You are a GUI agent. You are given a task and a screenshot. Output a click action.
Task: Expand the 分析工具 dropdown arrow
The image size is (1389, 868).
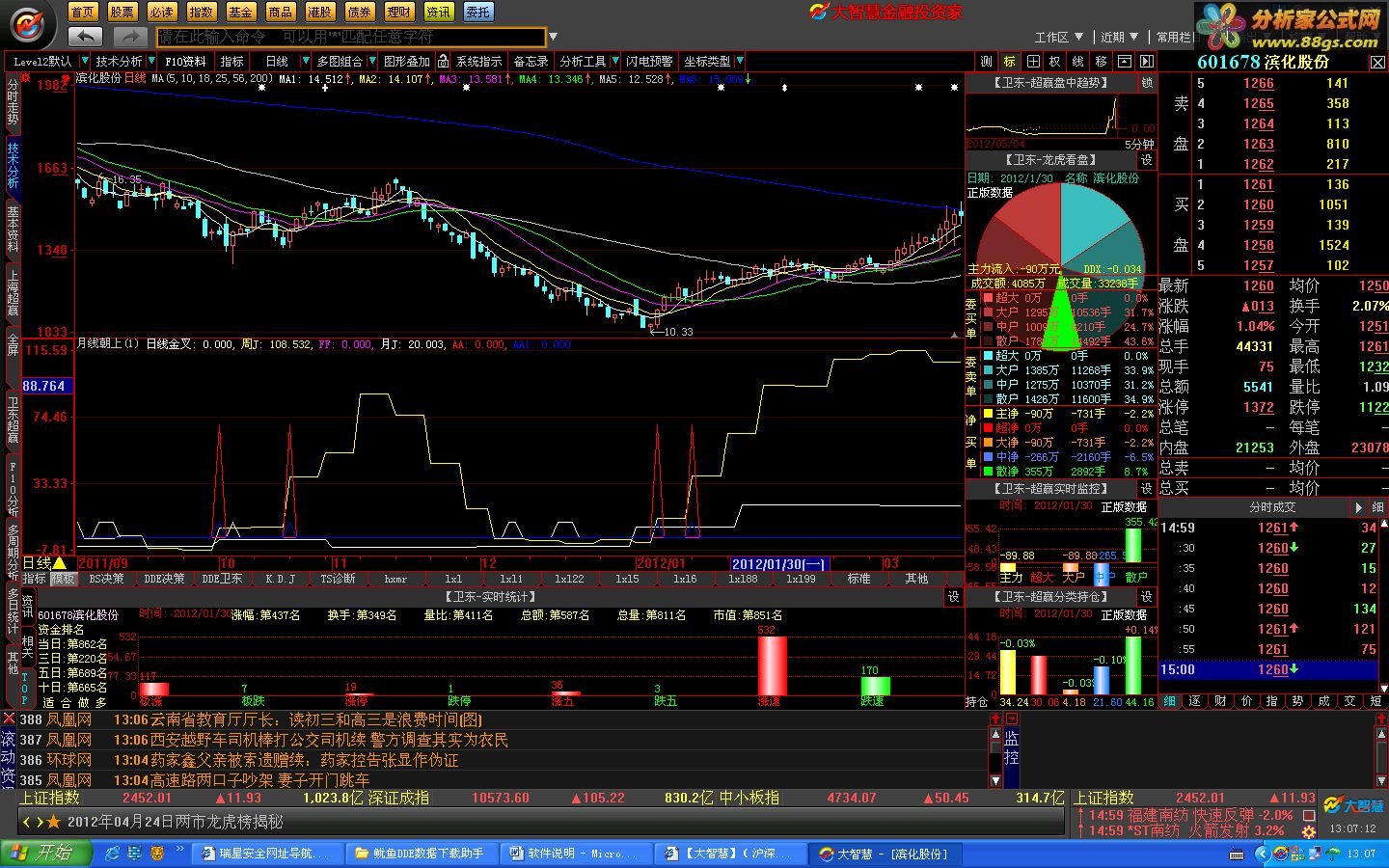point(613,61)
